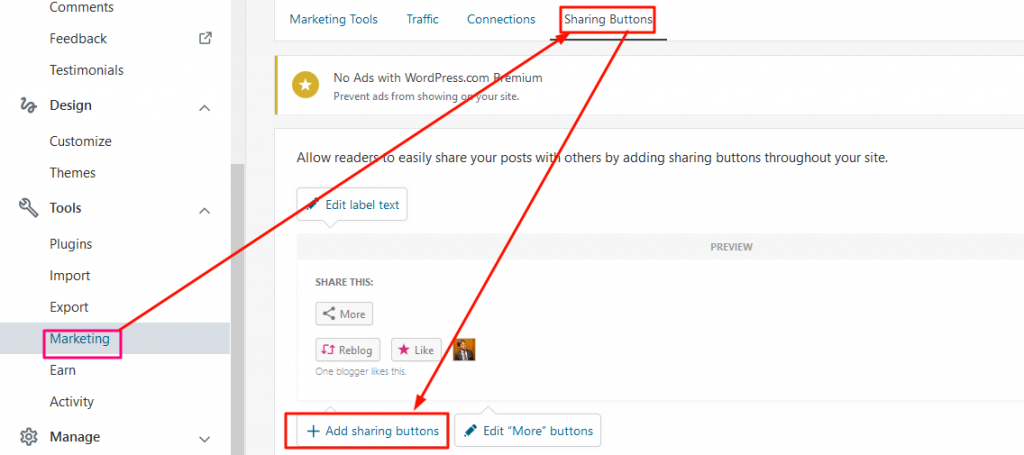Screen dimensions: 1024x455
Task: Collapse the Tools section chevron
Action: [204, 210]
